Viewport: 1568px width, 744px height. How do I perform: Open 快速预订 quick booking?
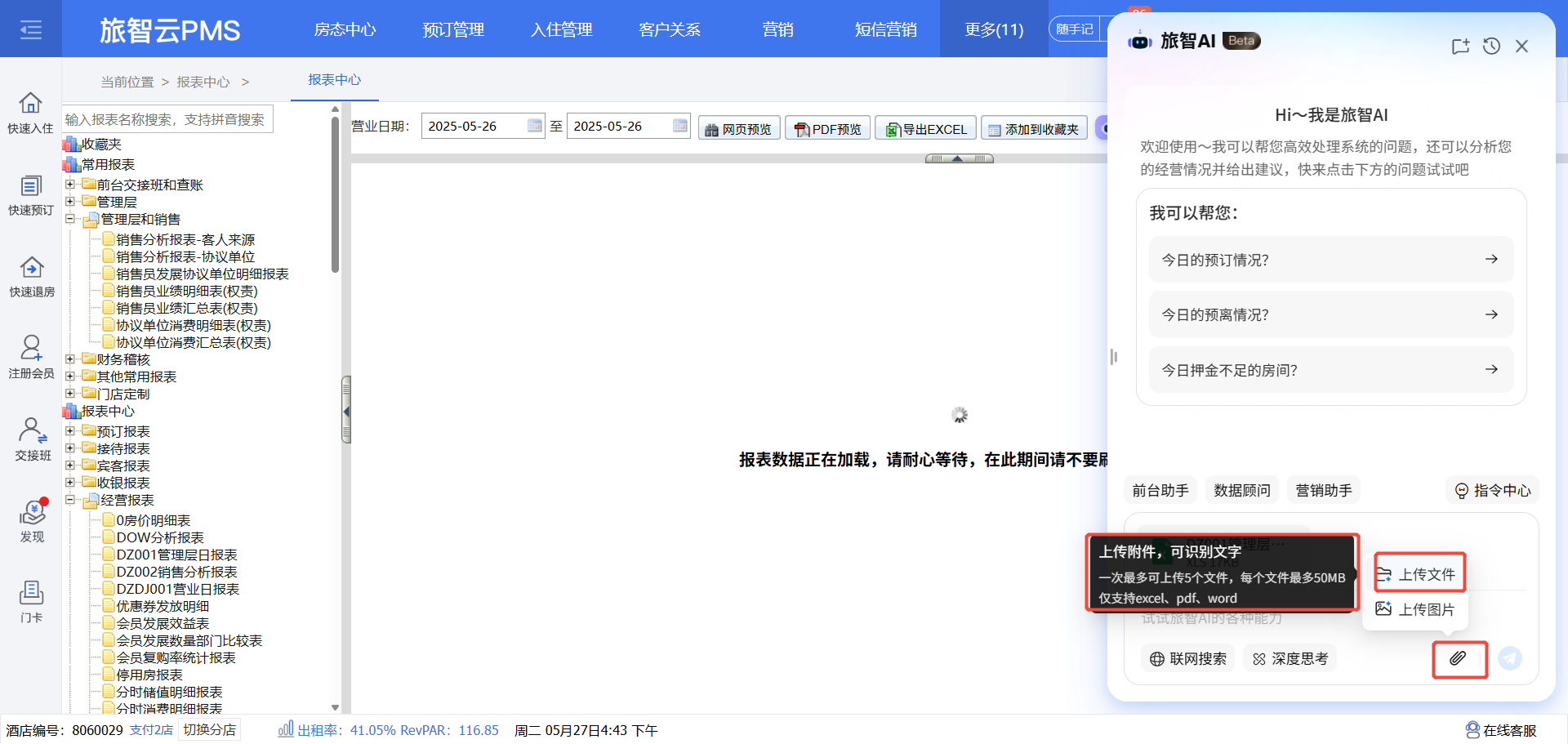[x=30, y=195]
